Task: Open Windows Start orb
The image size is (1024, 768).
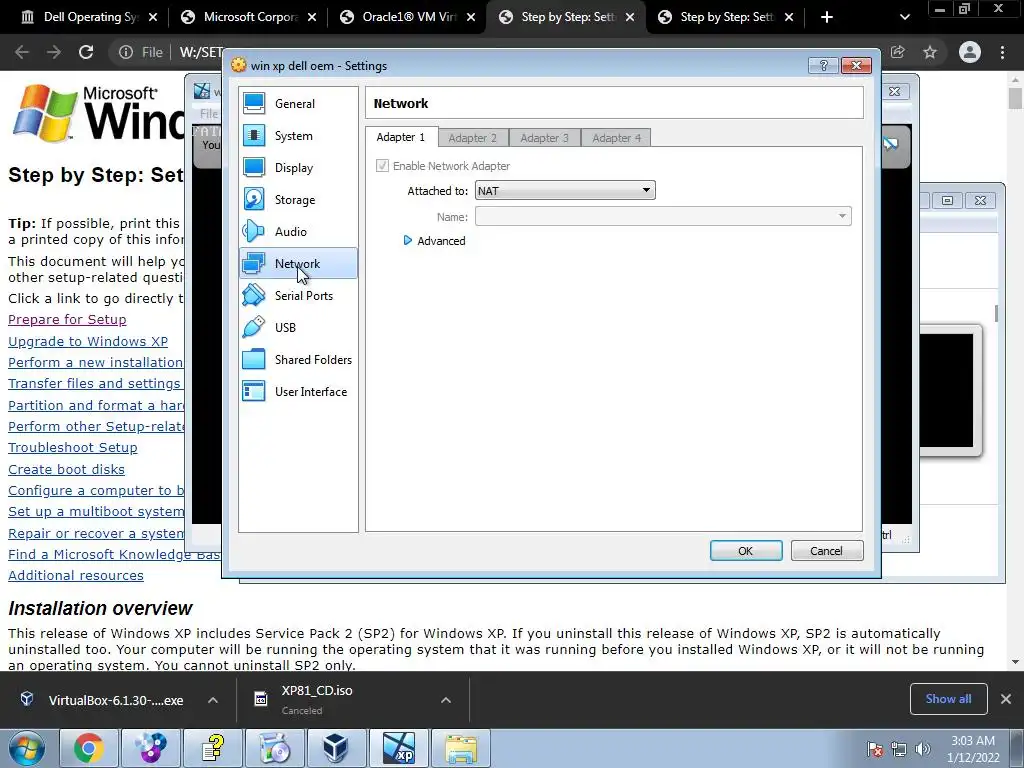Action: coord(27,748)
